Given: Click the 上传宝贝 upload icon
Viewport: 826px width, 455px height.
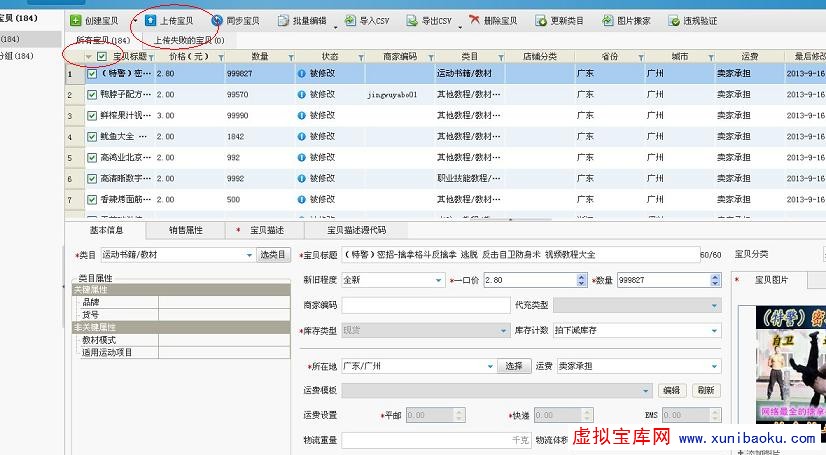Looking at the screenshot, I should (150, 20).
